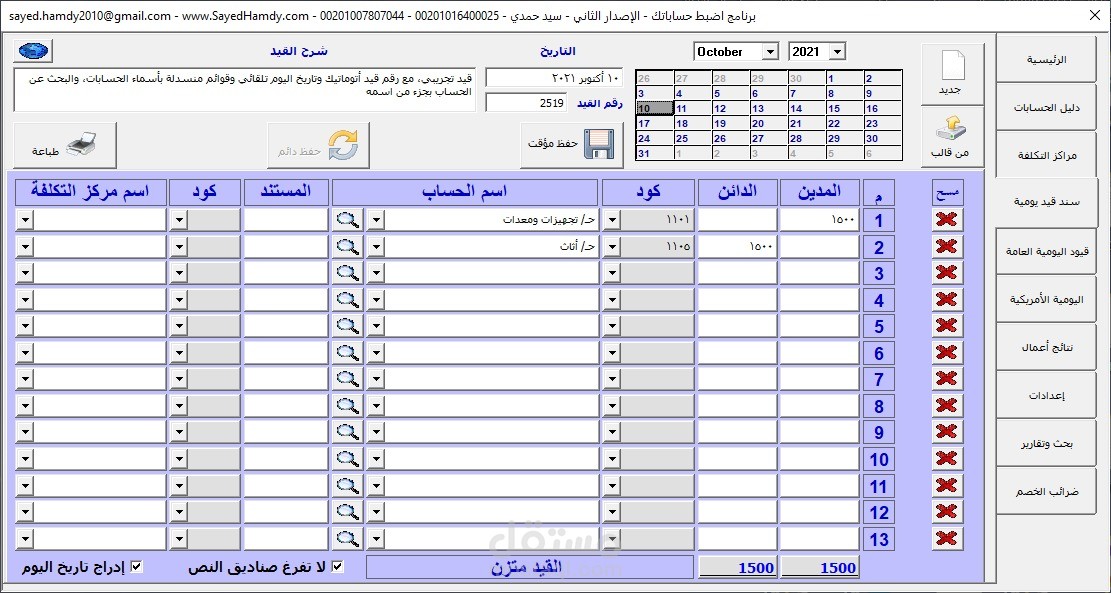This screenshot has height=593, width=1111.
Task: Click the blue back arrow at top left
Action: 32,50
